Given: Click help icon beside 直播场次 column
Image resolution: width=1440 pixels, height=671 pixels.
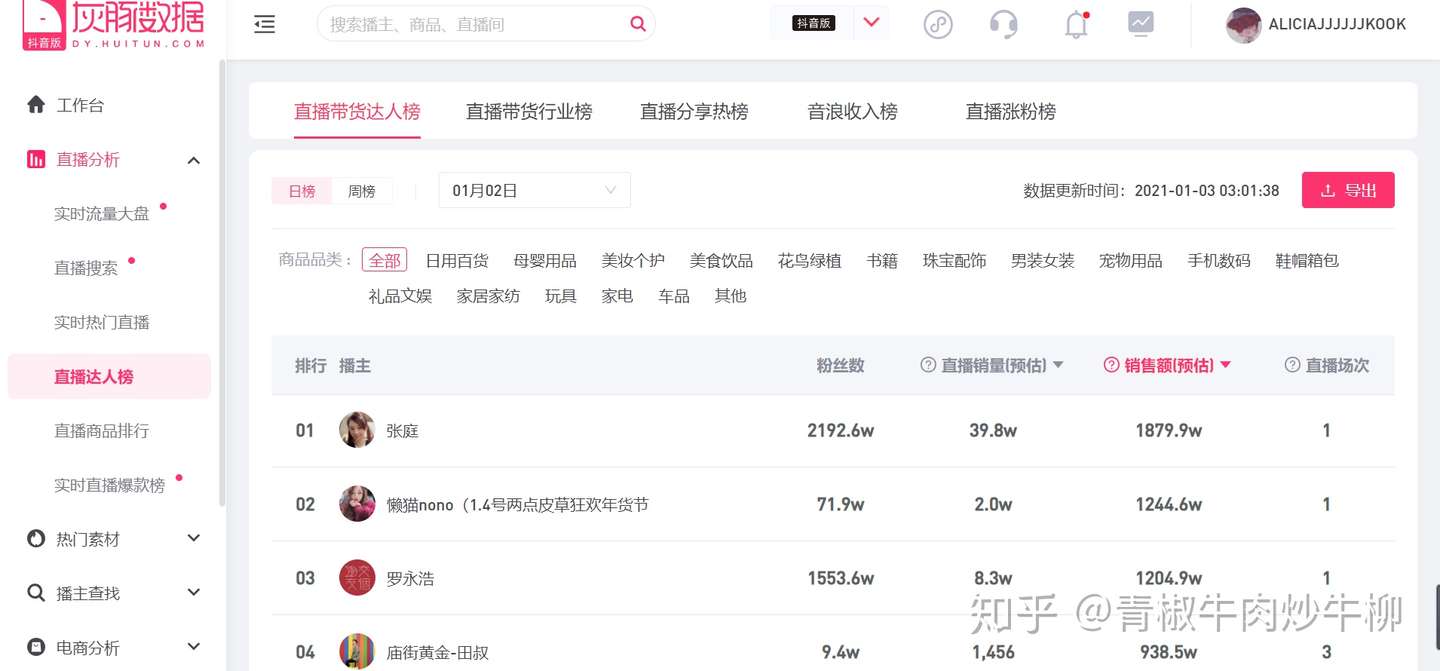Looking at the screenshot, I should click(1292, 366).
